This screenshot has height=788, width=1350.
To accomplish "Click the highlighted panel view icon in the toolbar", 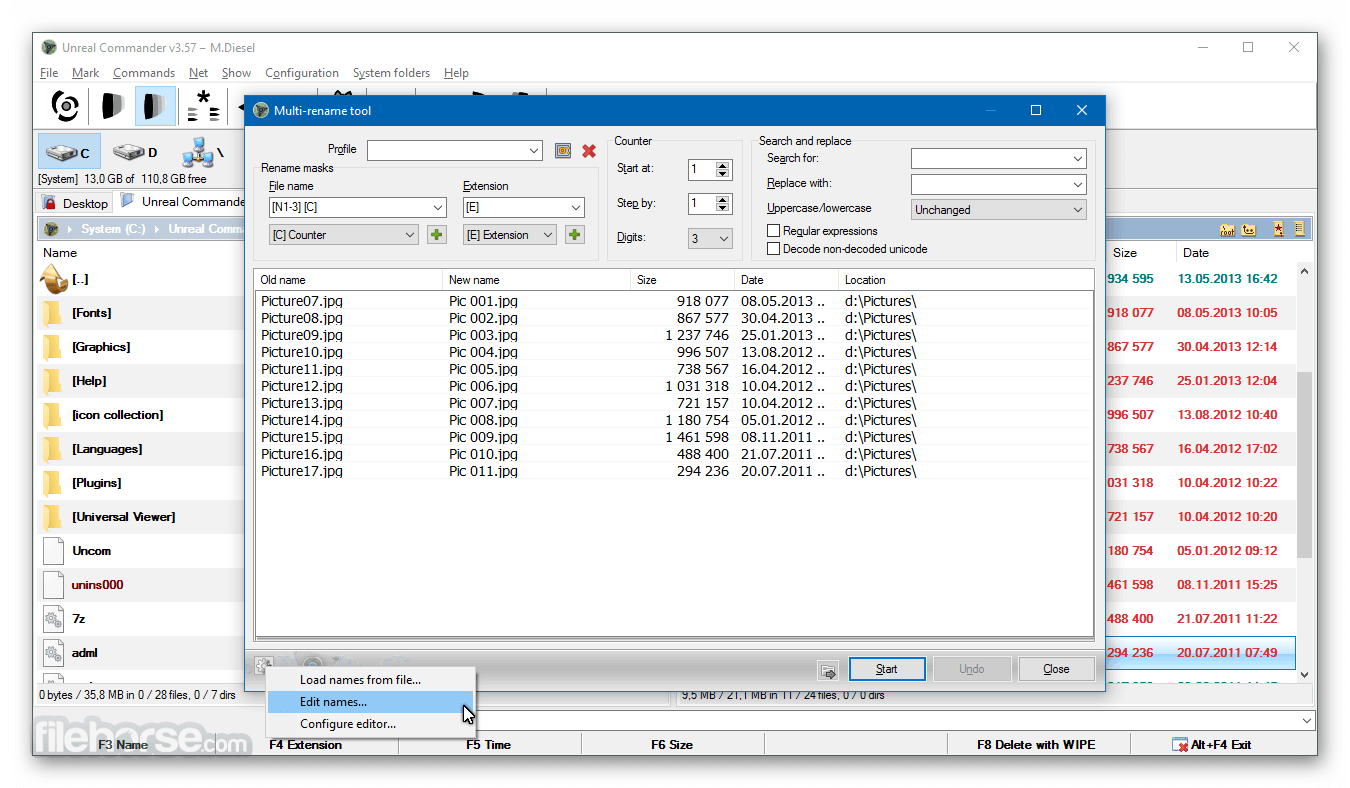I will point(155,105).
